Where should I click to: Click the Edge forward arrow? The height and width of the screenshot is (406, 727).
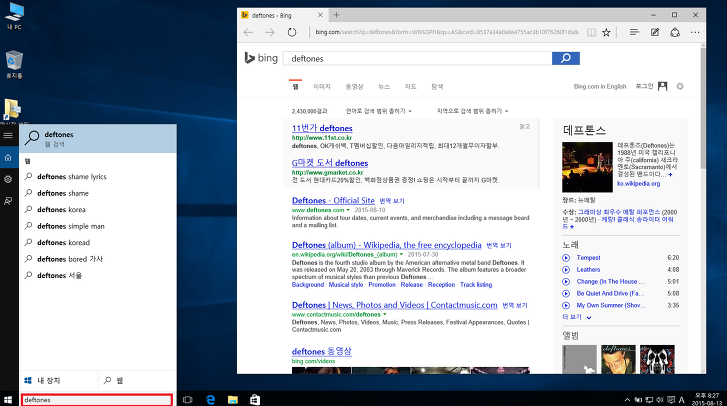(269, 32)
